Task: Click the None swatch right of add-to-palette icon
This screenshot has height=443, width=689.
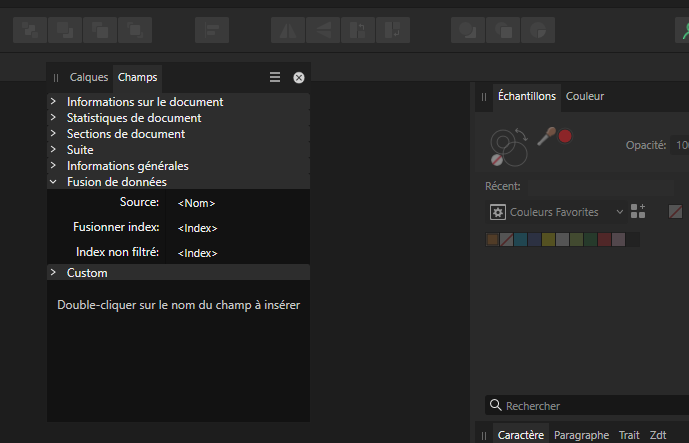Action: click(x=675, y=212)
